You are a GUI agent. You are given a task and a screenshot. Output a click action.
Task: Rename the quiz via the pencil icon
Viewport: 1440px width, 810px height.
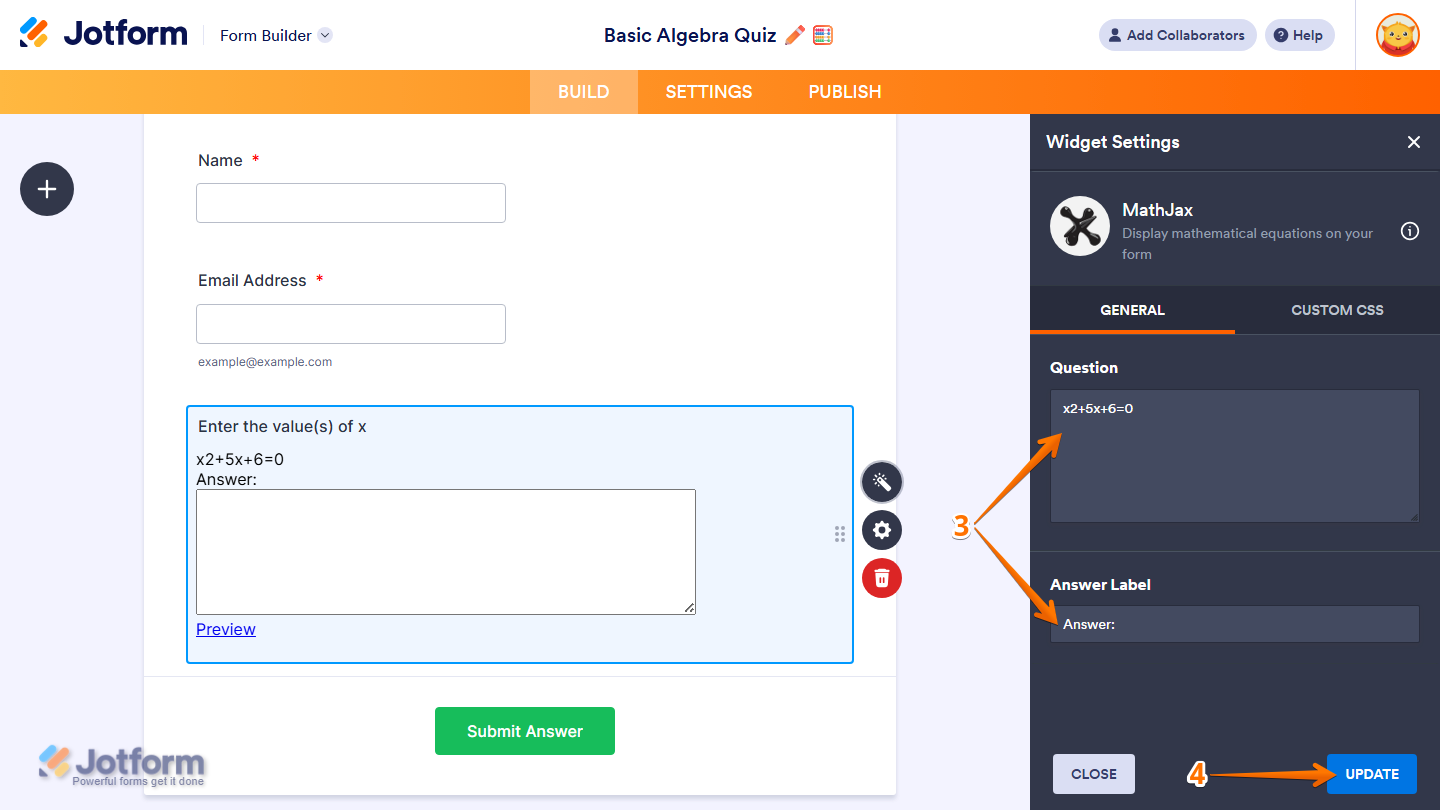click(795, 34)
